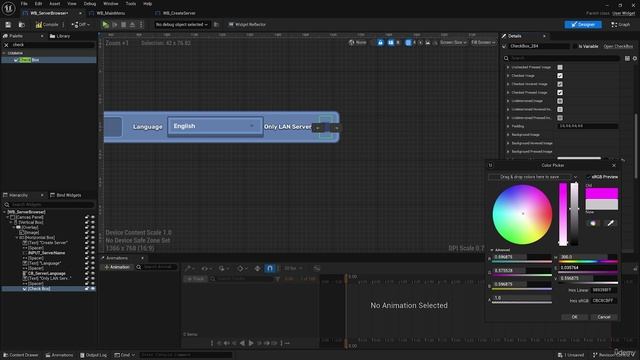Add a new animation with Animation button
The image size is (640, 360).
tap(117, 267)
